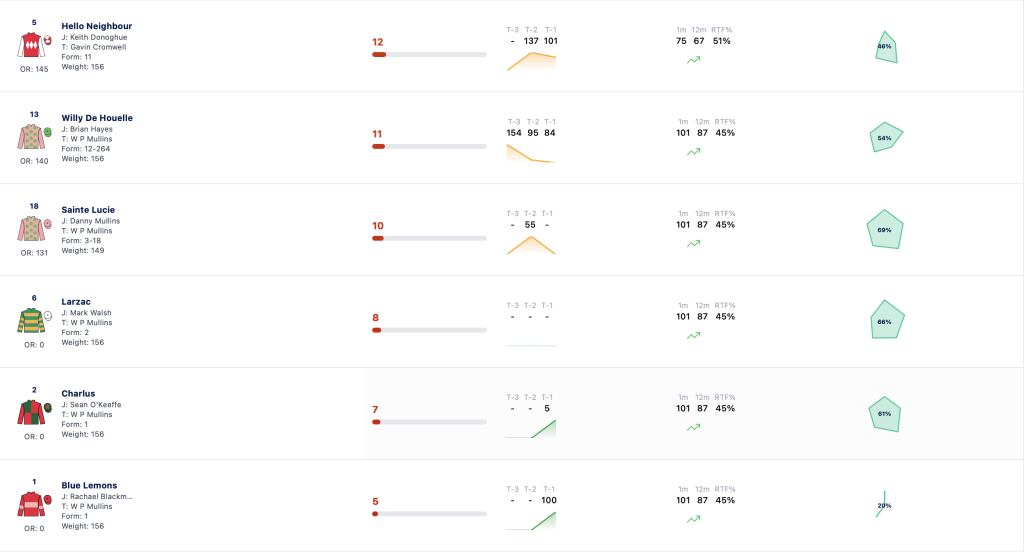Screen dimensions: 1024x552
Task: Open the Willy De Houelle horse link
Action: click(x=97, y=118)
